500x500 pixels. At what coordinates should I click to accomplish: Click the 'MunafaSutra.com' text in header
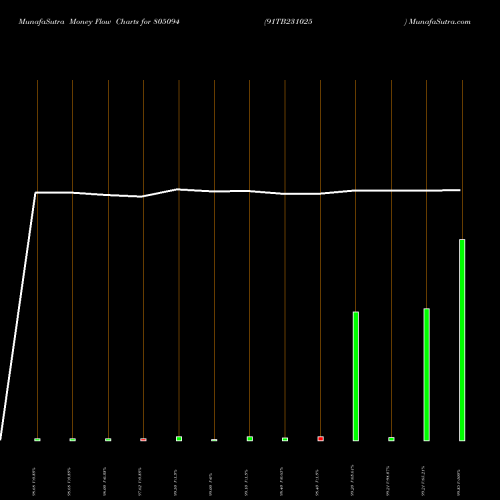click(x=440, y=22)
